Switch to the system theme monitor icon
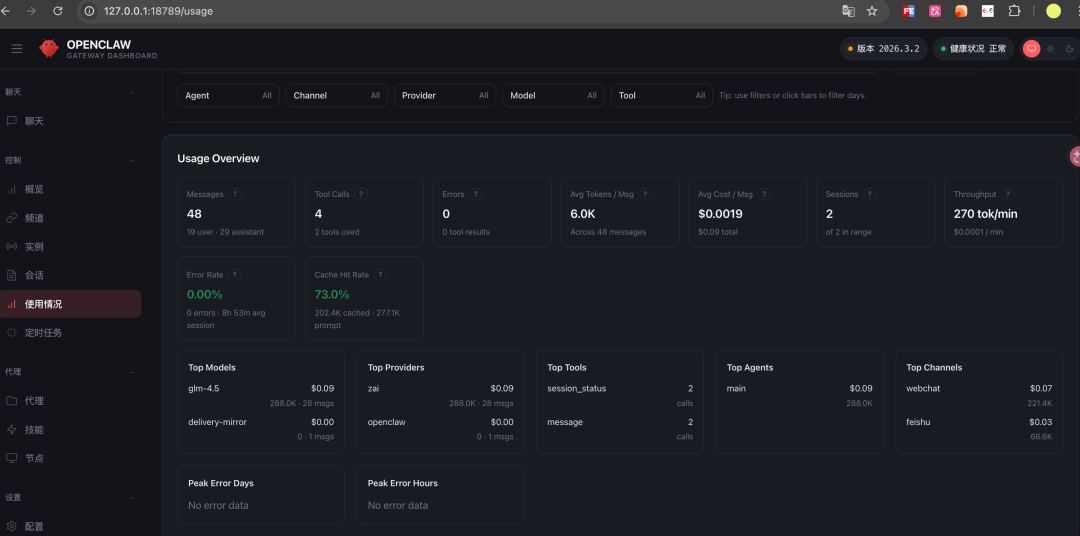The image size is (1080, 536). tap(1031, 49)
